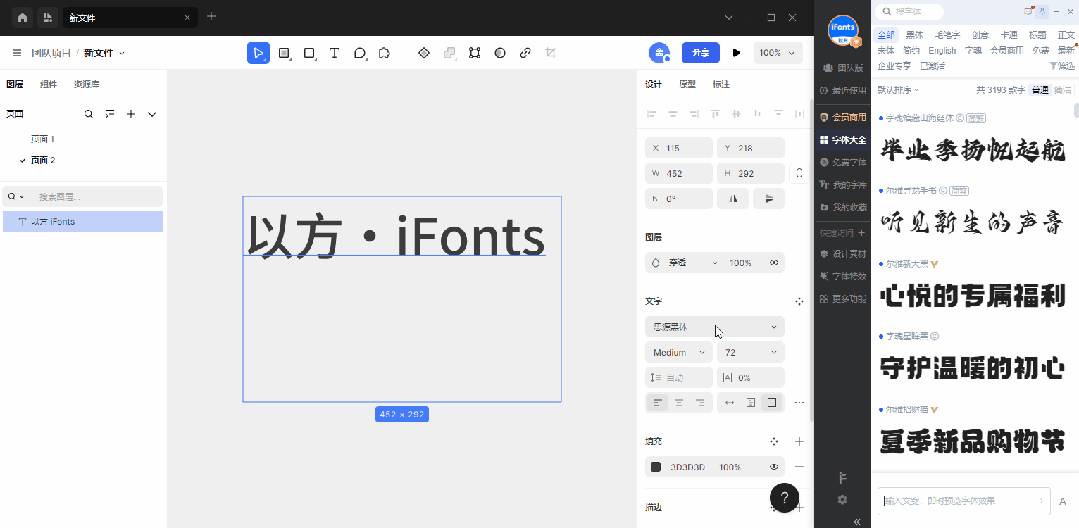Click the Rectangle shape tool
The width and height of the screenshot is (1079, 528).
click(309, 53)
